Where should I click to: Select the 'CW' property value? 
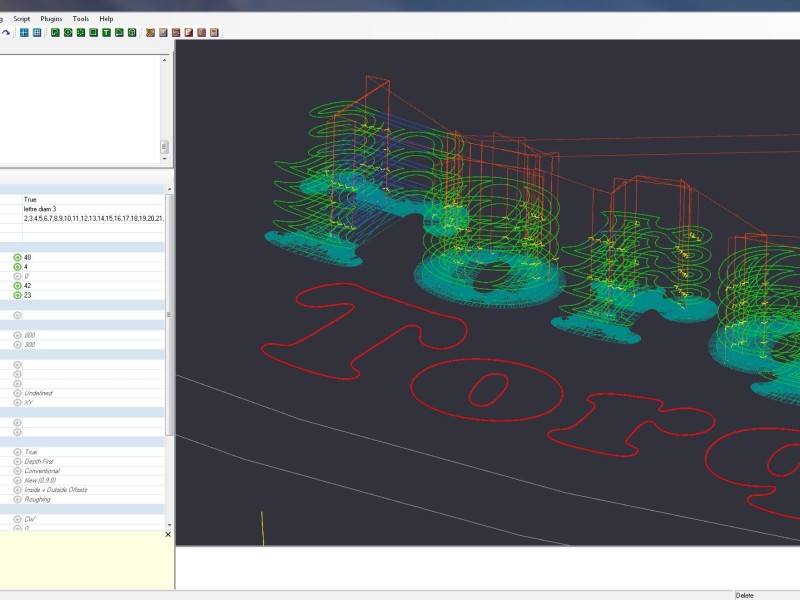coord(30,519)
